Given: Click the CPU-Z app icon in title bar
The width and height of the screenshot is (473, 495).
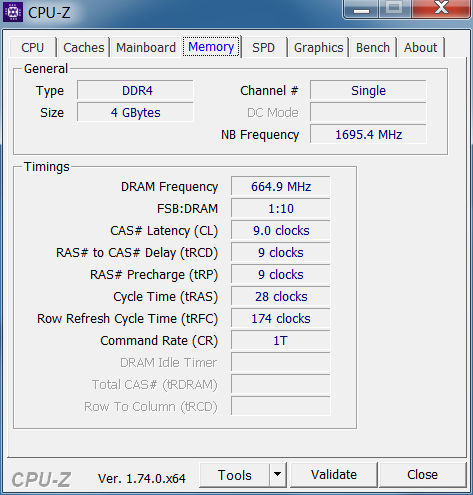Looking at the screenshot, I should point(13,12).
